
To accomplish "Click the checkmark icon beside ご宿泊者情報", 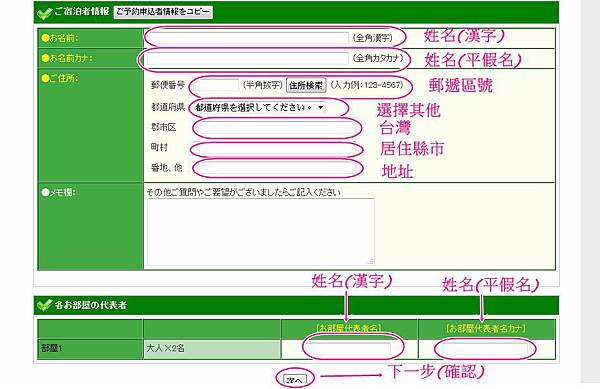I will point(44,13).
